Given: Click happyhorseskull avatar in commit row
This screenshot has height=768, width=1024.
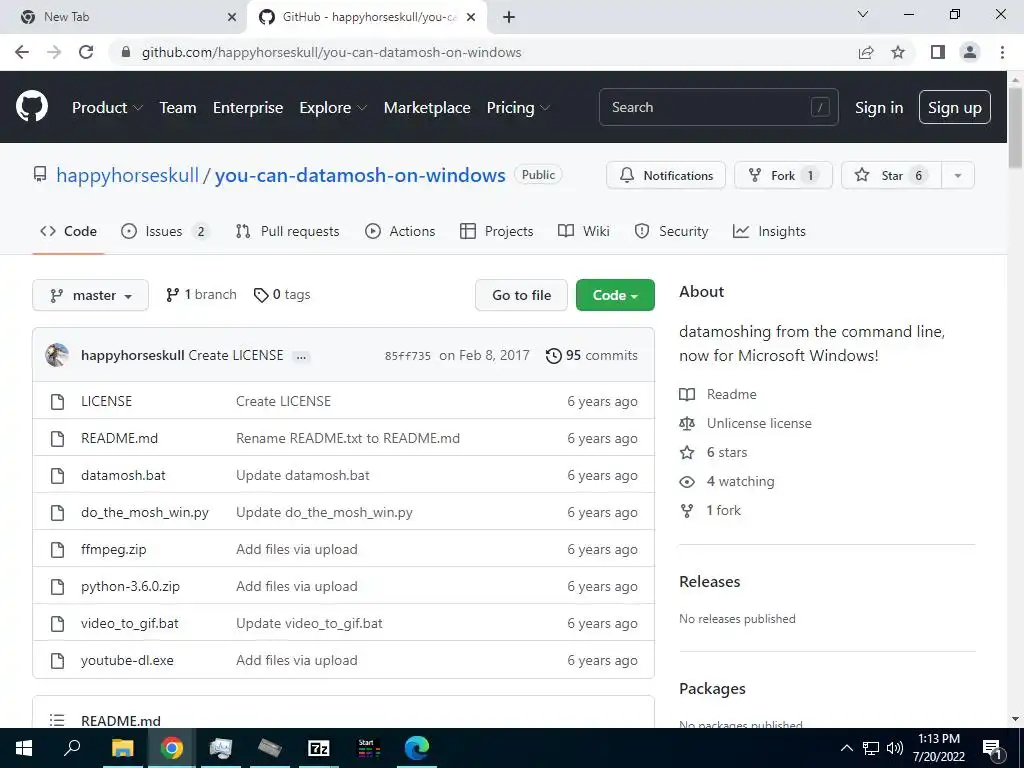Looking at the screenshot, I should point(57,355).
